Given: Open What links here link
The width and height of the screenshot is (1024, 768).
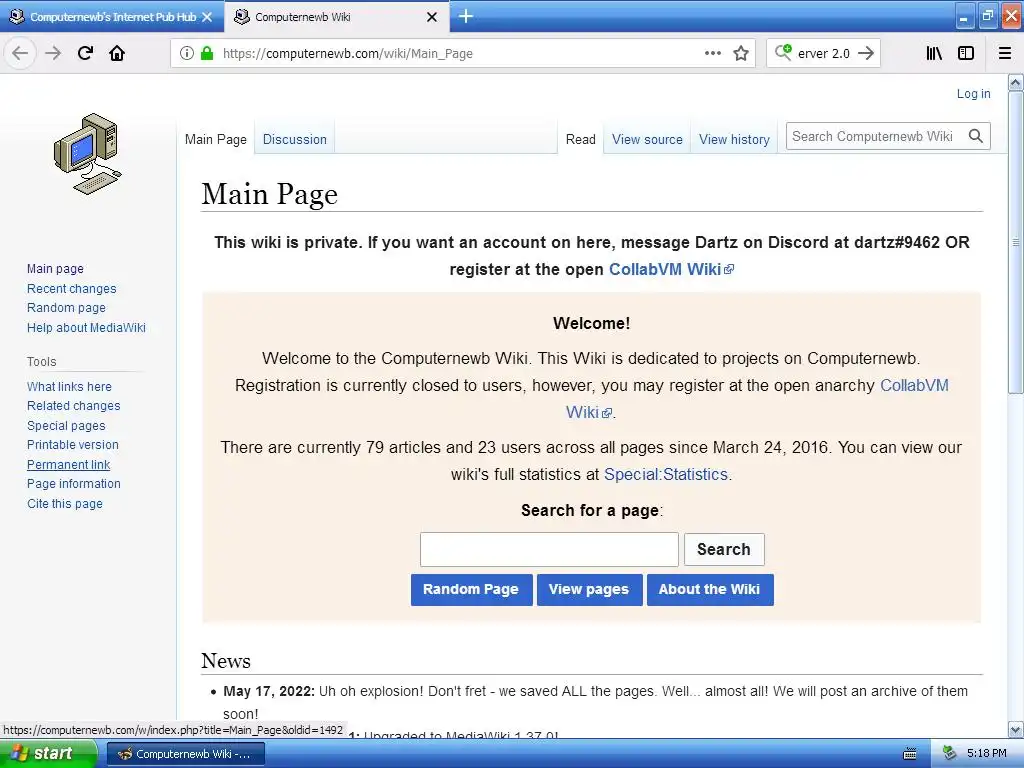Looking at the screenshot, I should (69, 386).
